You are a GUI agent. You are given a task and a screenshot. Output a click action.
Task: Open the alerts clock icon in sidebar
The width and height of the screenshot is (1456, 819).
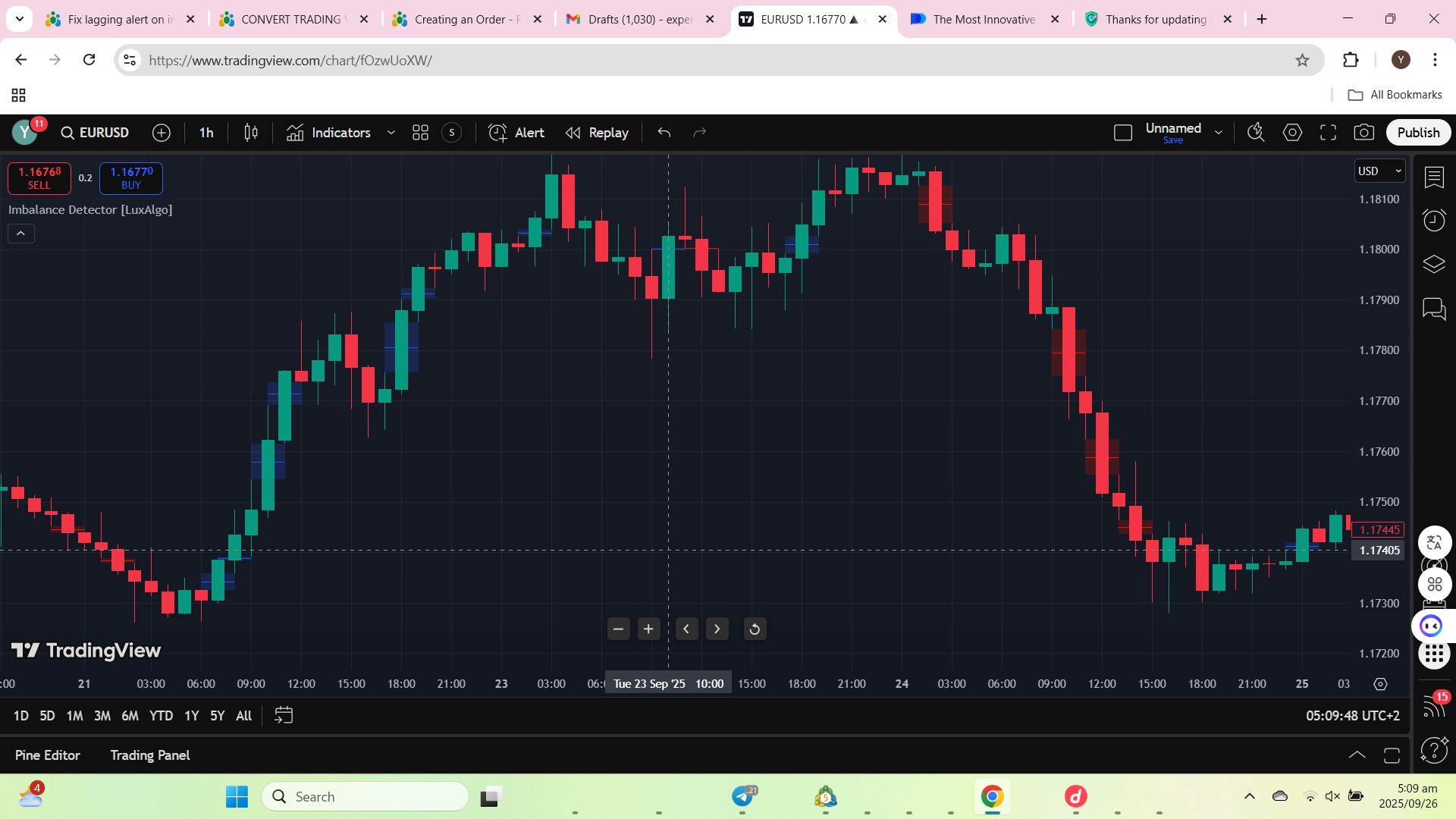pyautogui.click(x=1433, y=221)
